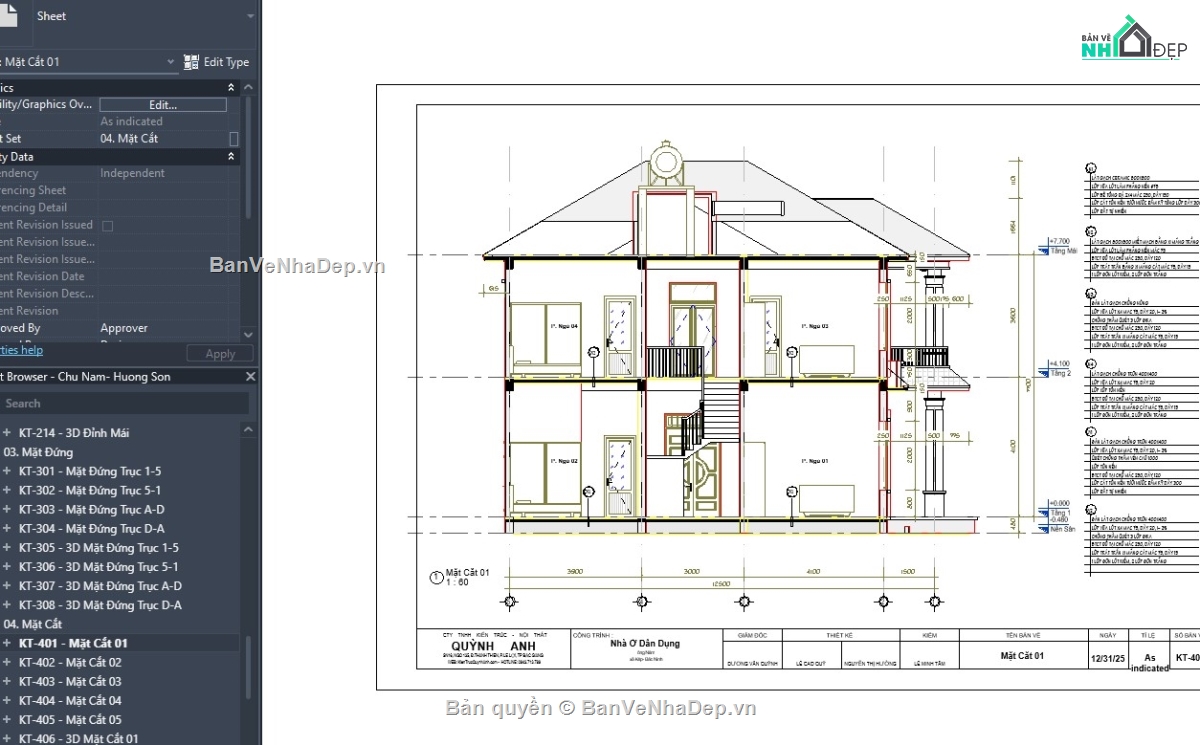Select sheet KT-406 - 3D Mặt Cắt 01
Screen dimensions: 1200x745
pyautogui.click(x=79, y=739)
